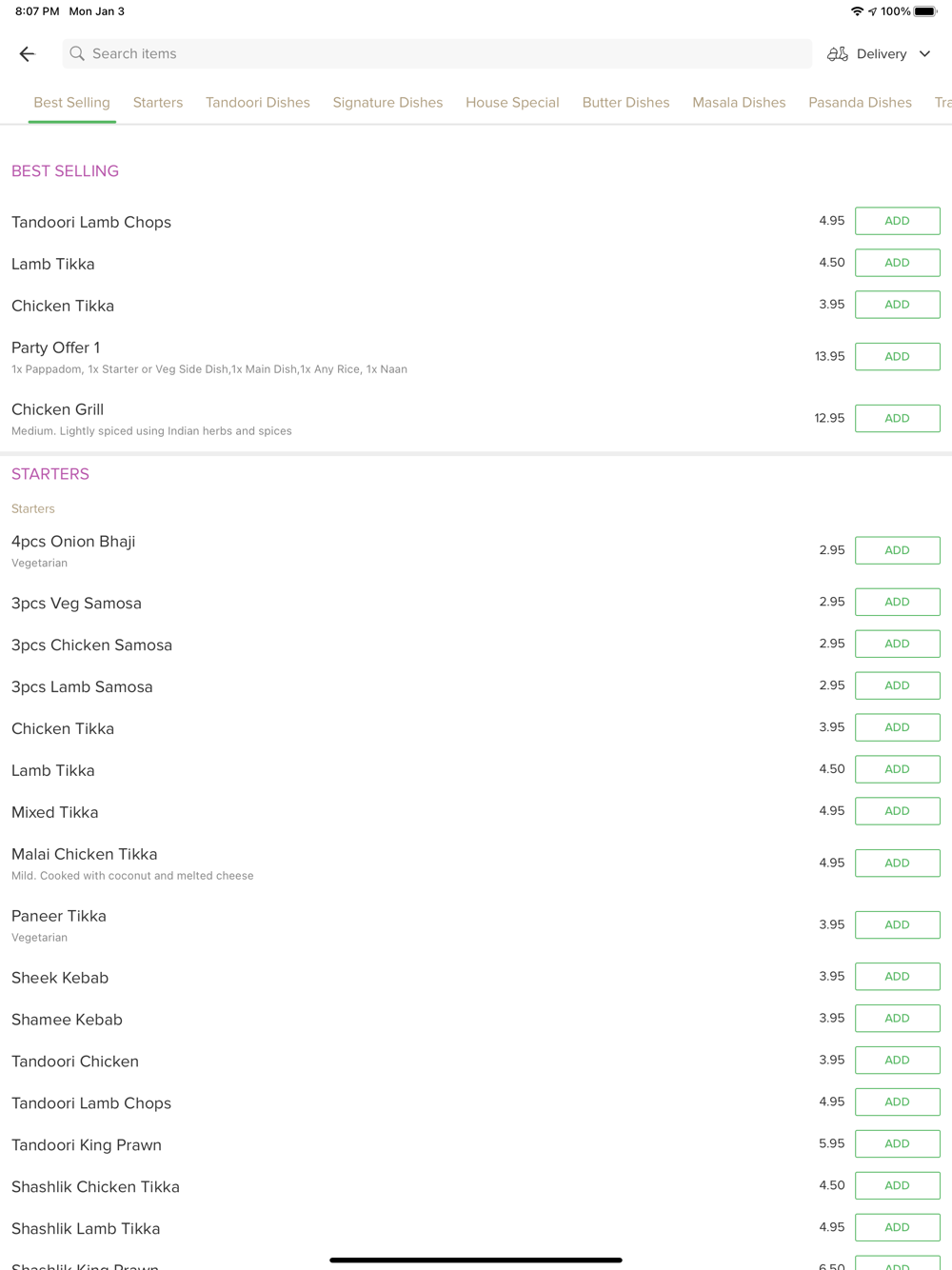Open Mixed Tikka item details
The image size is (952, 1270).
pos(55,812)
